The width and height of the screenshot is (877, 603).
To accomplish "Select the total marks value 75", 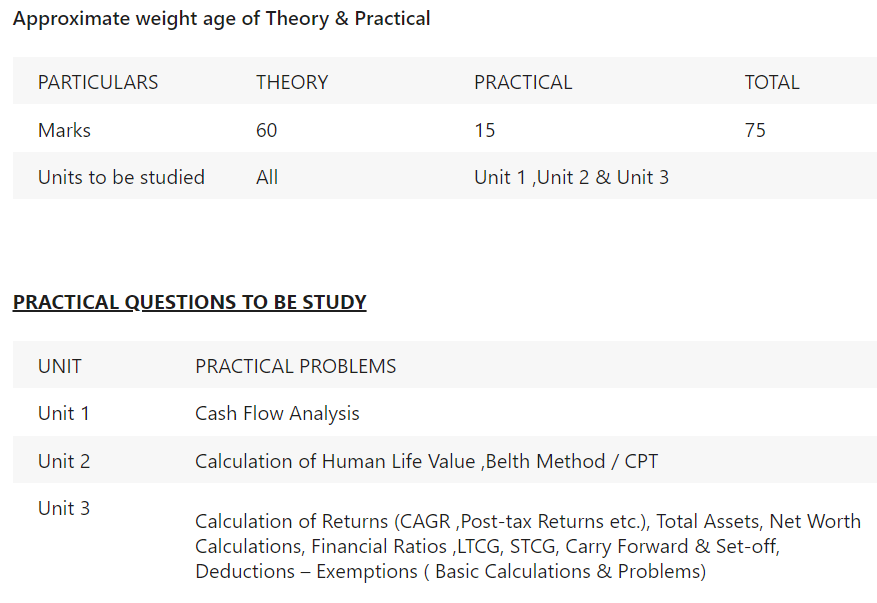I will [755, 130].
